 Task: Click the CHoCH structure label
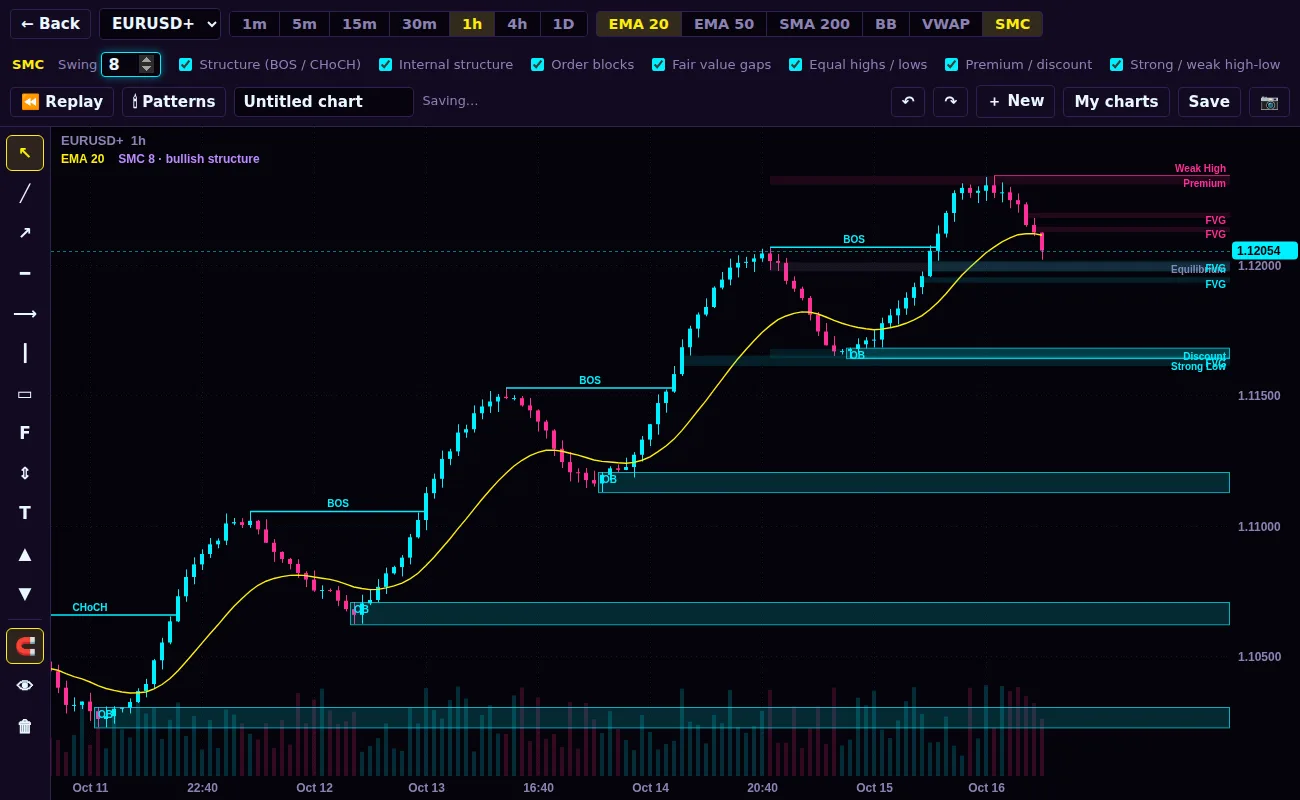90,608
